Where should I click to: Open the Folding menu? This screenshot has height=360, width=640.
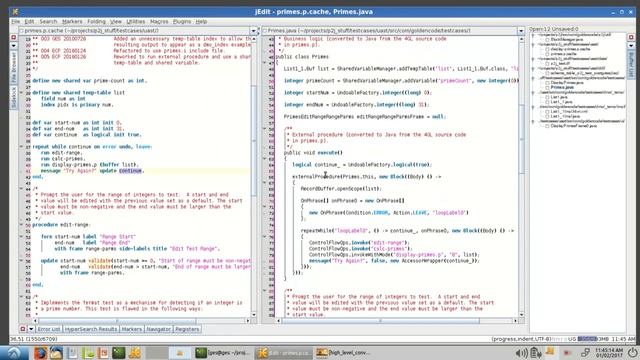96,21
